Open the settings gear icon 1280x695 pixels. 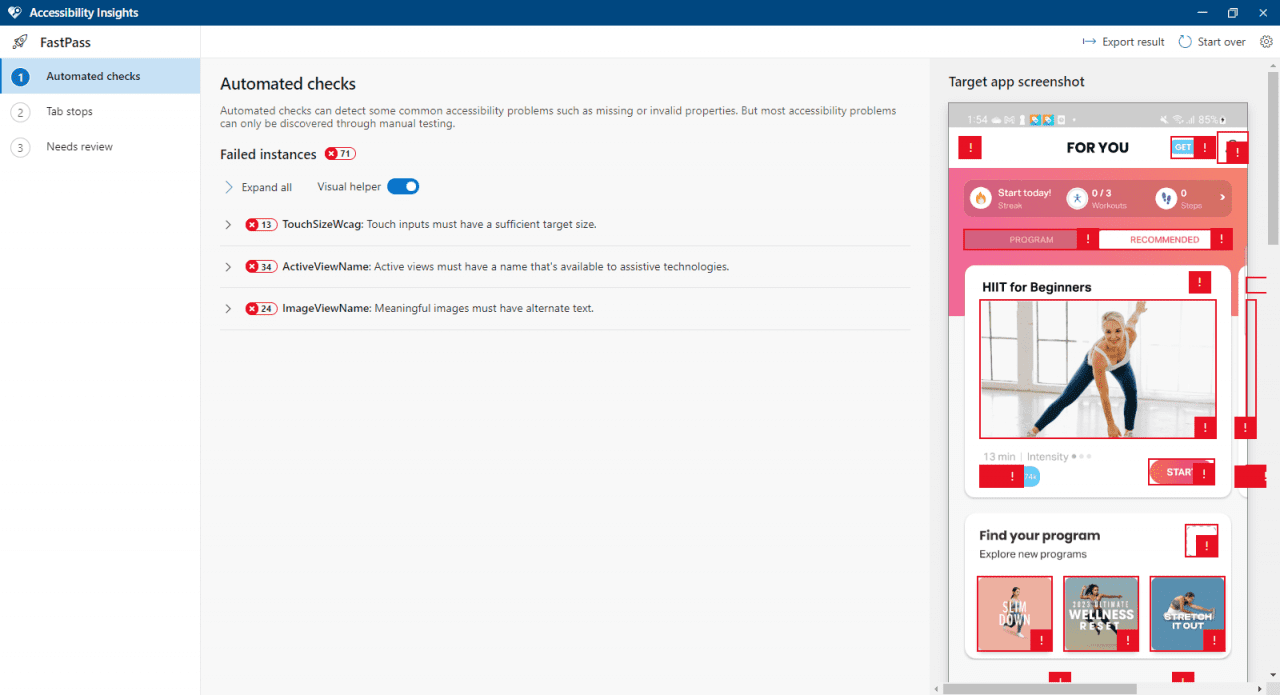pyautogui.click(x=1266, y=42)
